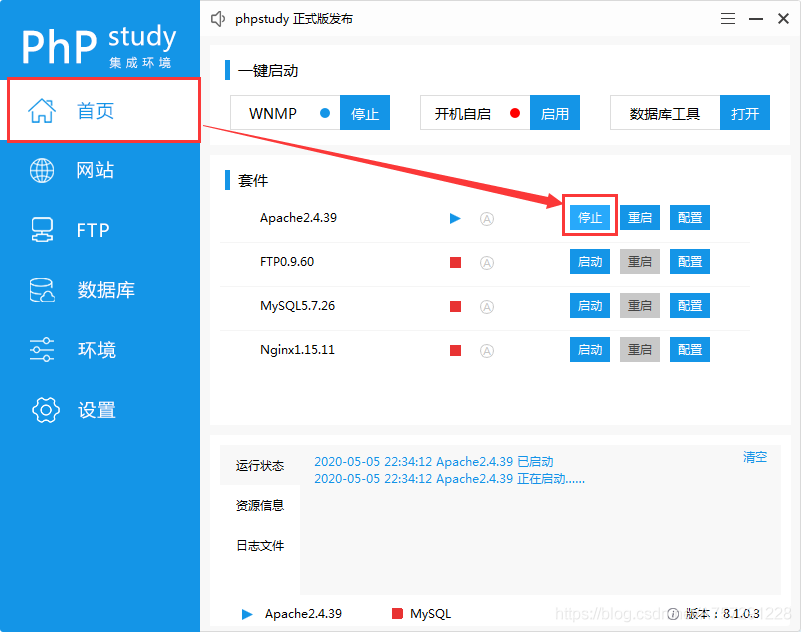Configure MySQL5.7.26

690,306
